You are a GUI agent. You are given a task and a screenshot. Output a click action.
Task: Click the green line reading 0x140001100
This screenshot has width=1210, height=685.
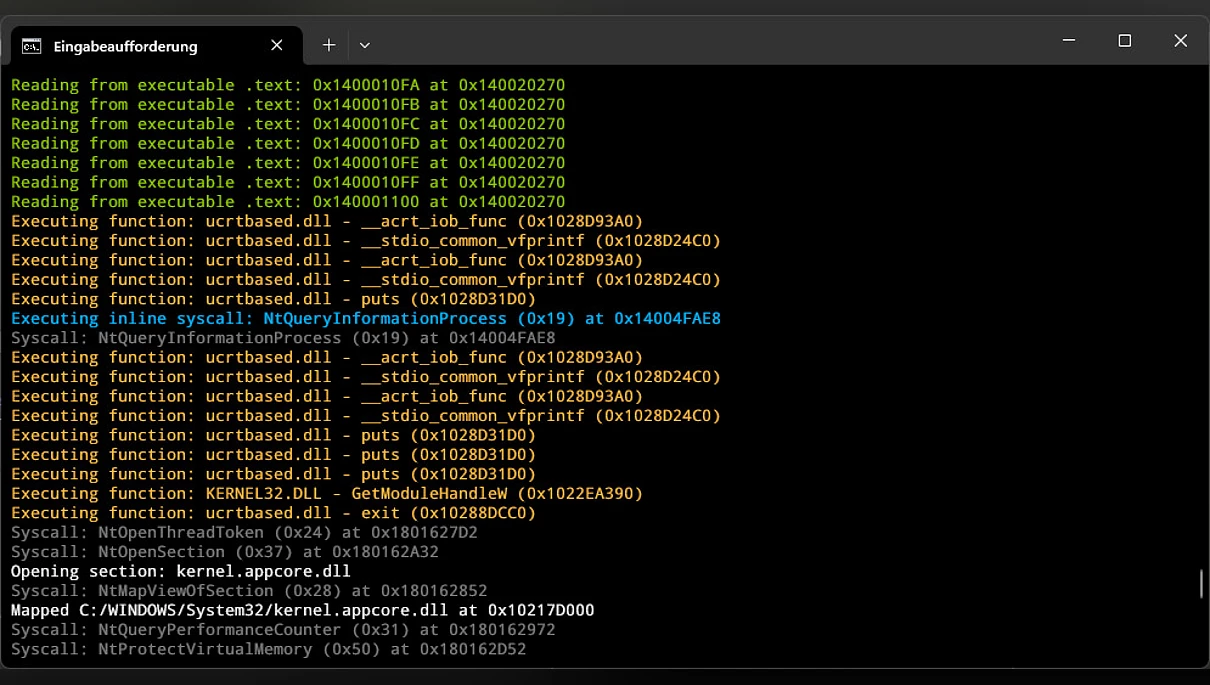click(288, 202)
